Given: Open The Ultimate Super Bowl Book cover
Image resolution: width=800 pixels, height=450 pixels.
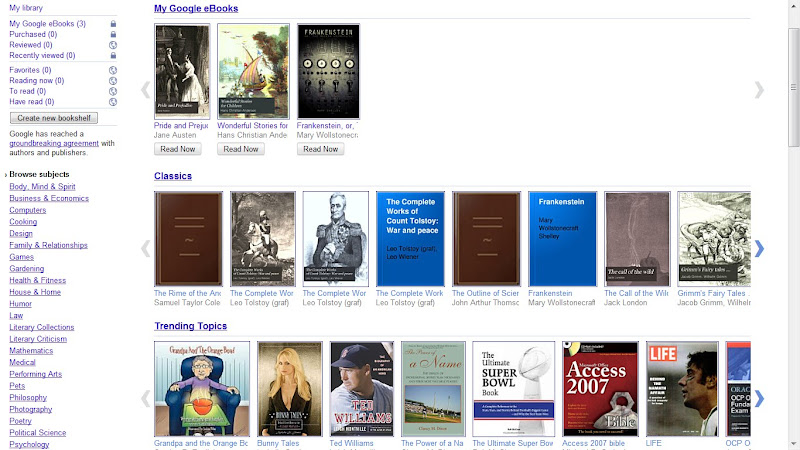Looking at the screenshot, I should [x=513, y=389].
